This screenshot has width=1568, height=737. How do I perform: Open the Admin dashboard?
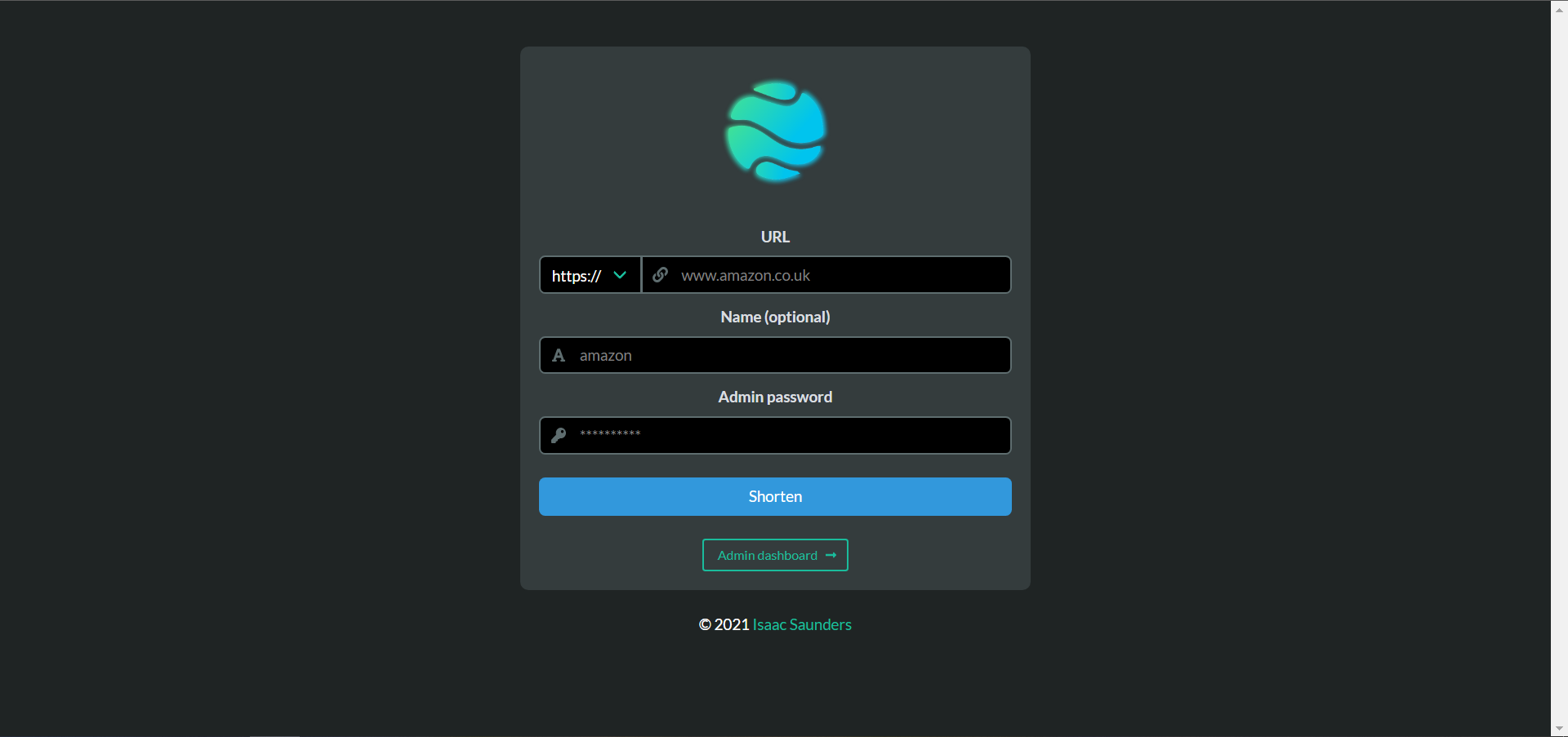pyautogui.click(x=768, y=555)
